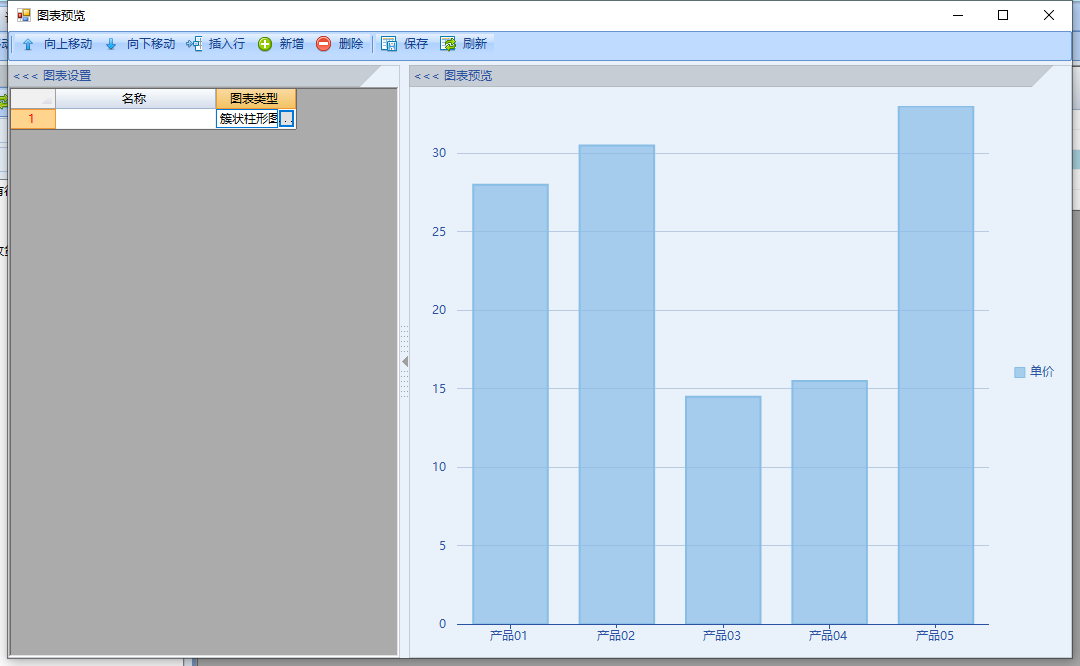Click the 向下移动 move-down toolbar button
Image resolution: width=1080 pixels, height=666 pixels.
(140, 44)
